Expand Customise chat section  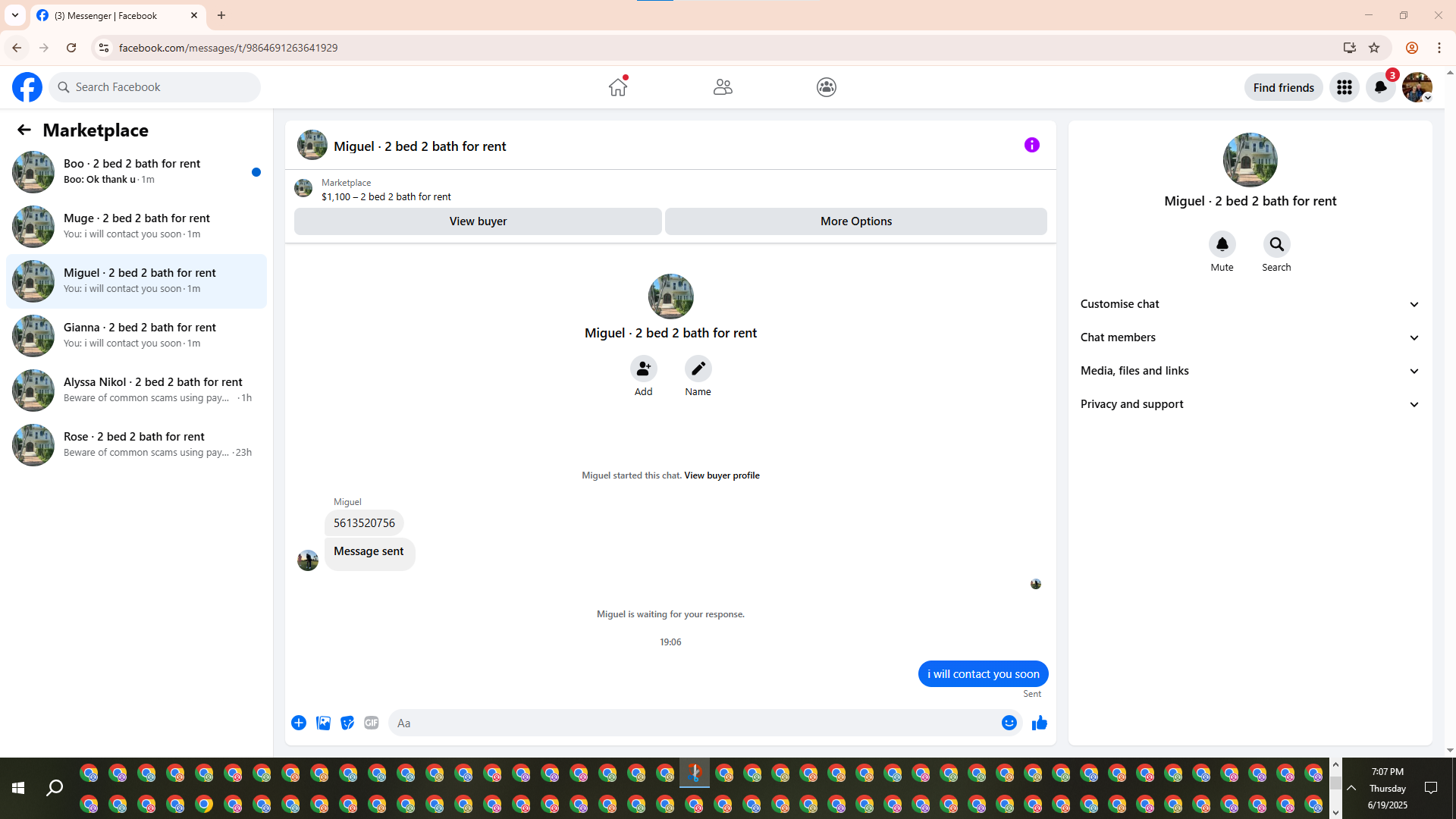[x=1250, y=304]
